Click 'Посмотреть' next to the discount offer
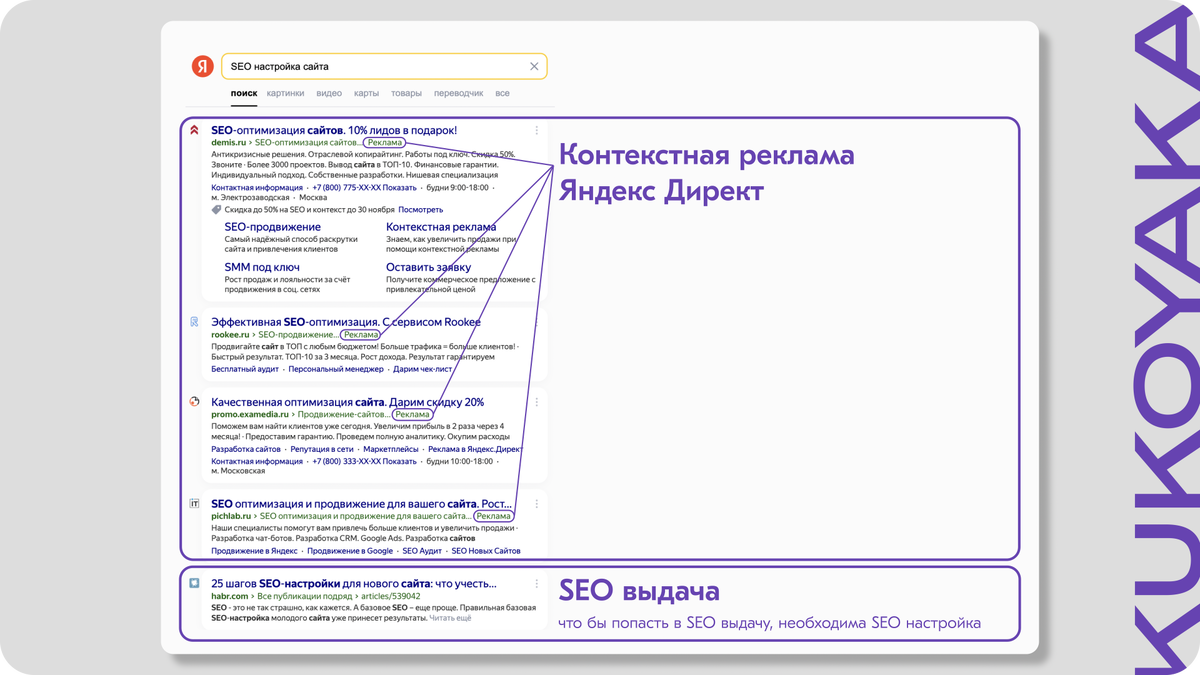 pos(420,210)
